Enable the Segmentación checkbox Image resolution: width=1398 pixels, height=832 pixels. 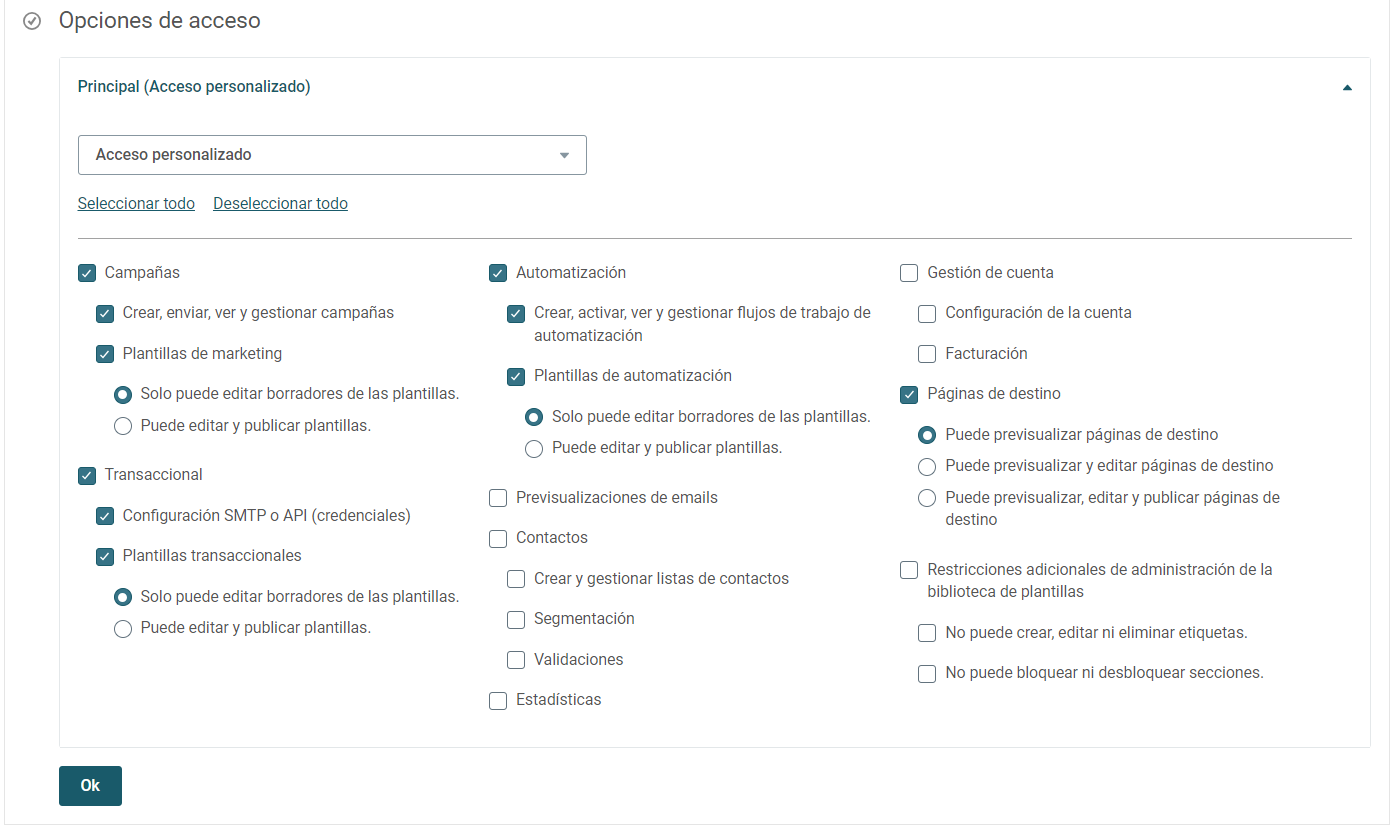pyautogui.click(x=516, y=620)
